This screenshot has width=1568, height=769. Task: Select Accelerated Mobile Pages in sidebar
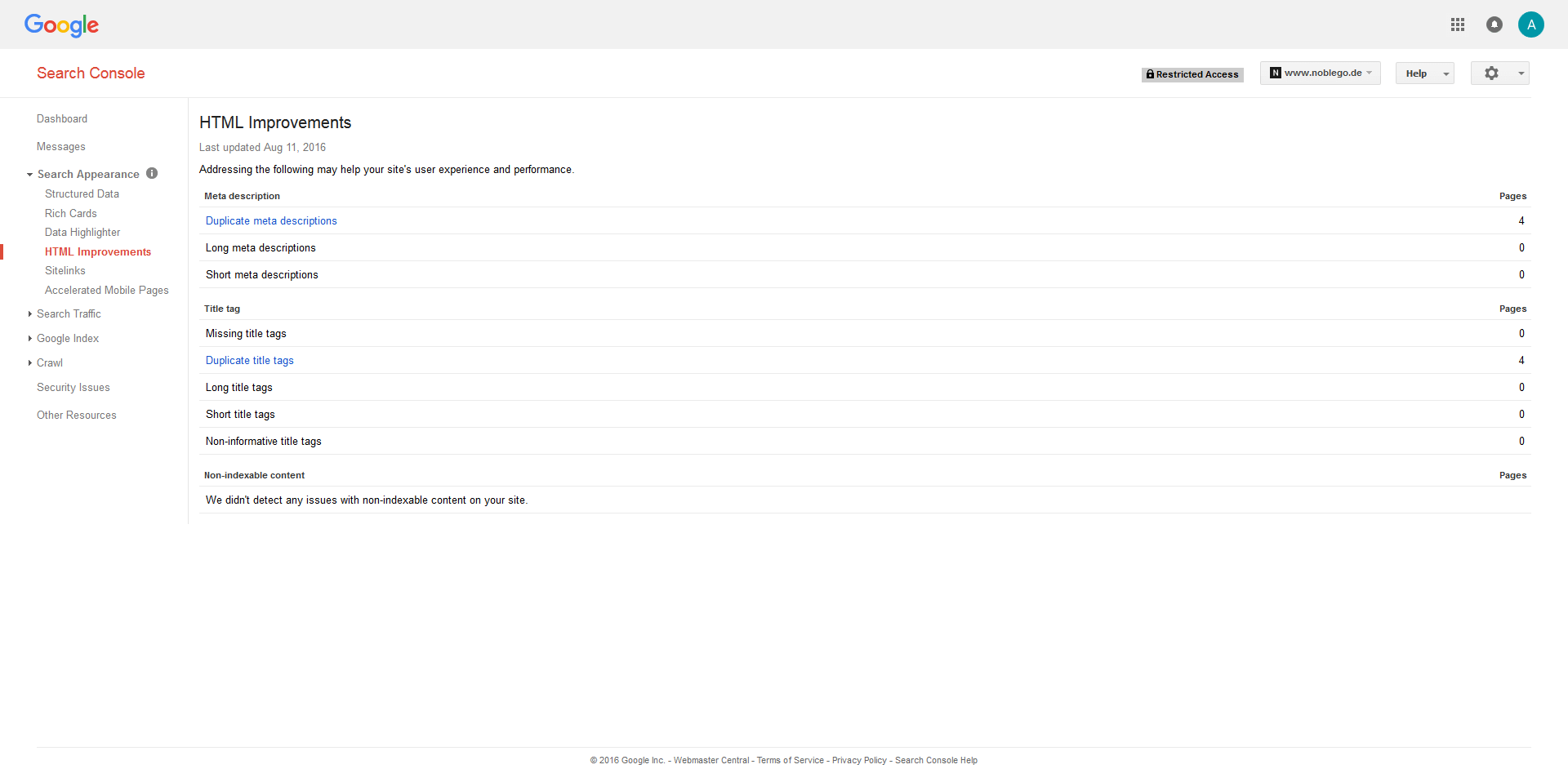tap(107, 290)
